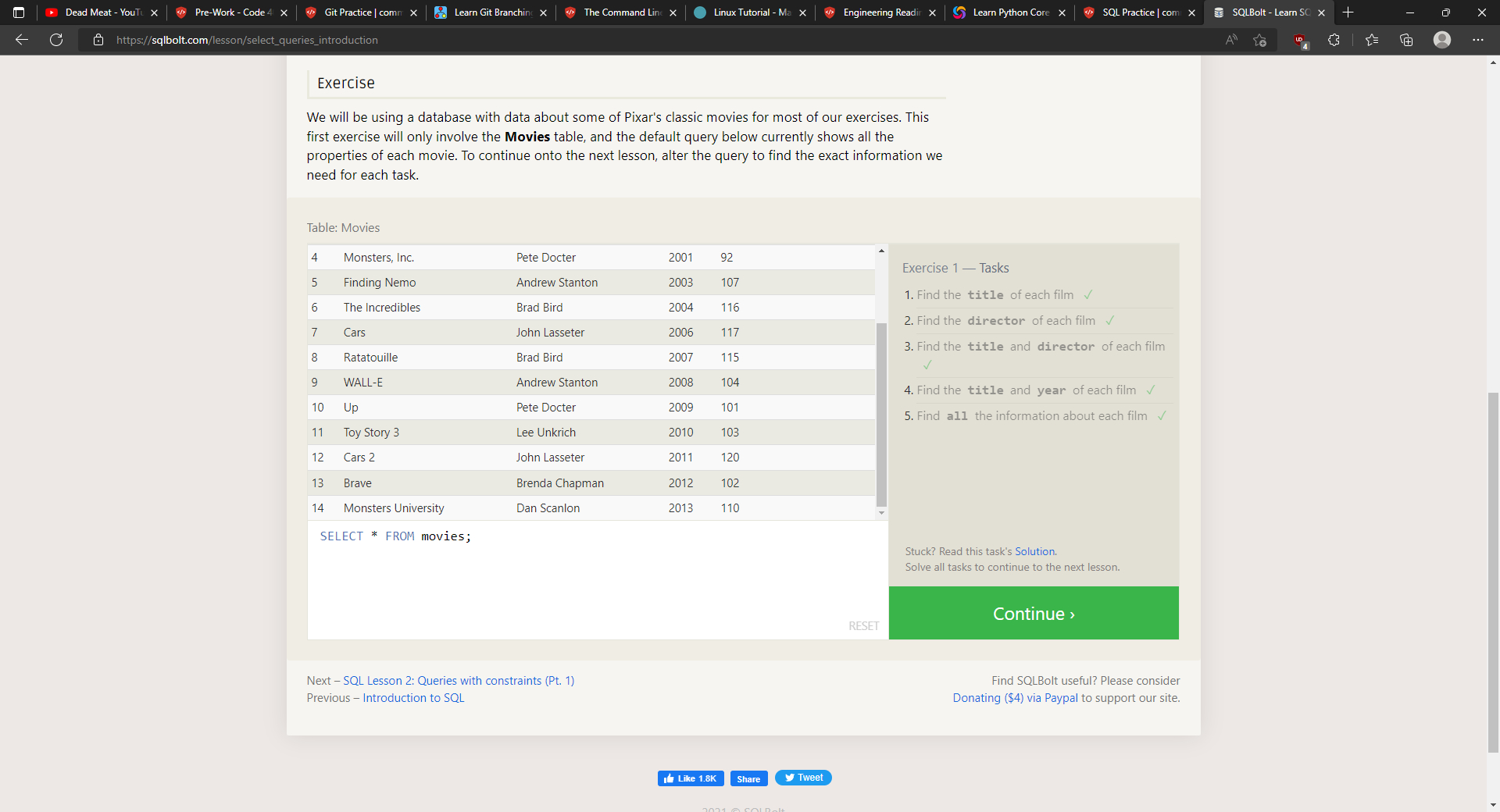The width and height of the screenshot is (1500, 812).
Task: Click the Read Aloud icon
Action: click(1231, 40)
